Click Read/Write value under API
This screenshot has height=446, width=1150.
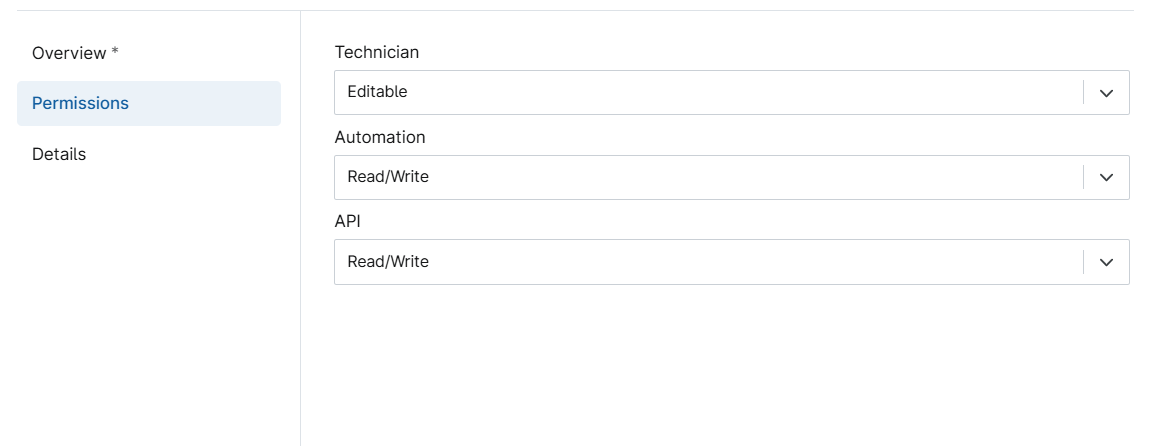click(x=388, y=261)
